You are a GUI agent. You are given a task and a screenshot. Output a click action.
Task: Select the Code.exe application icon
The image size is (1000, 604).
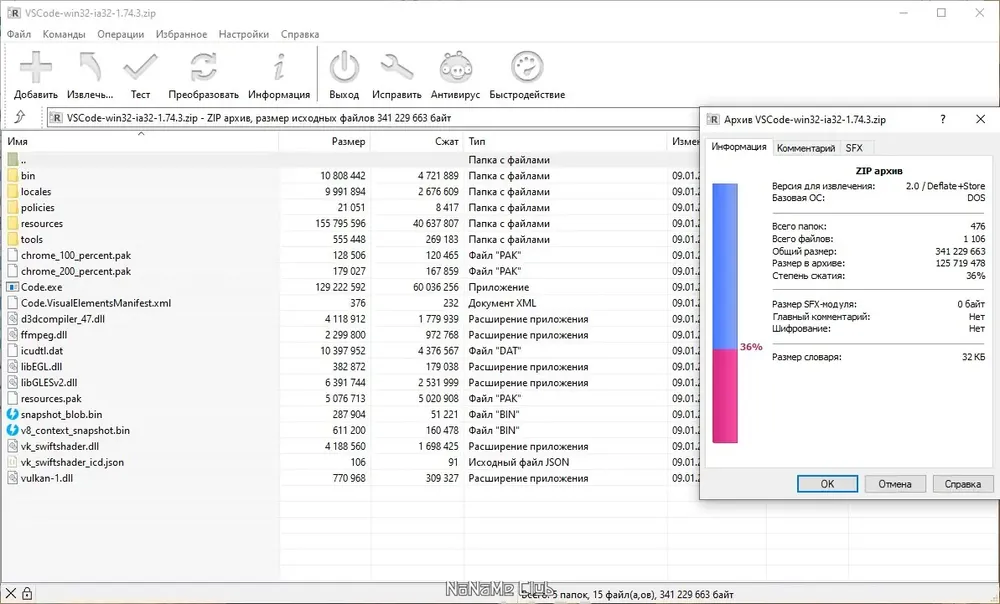[13, 287]
